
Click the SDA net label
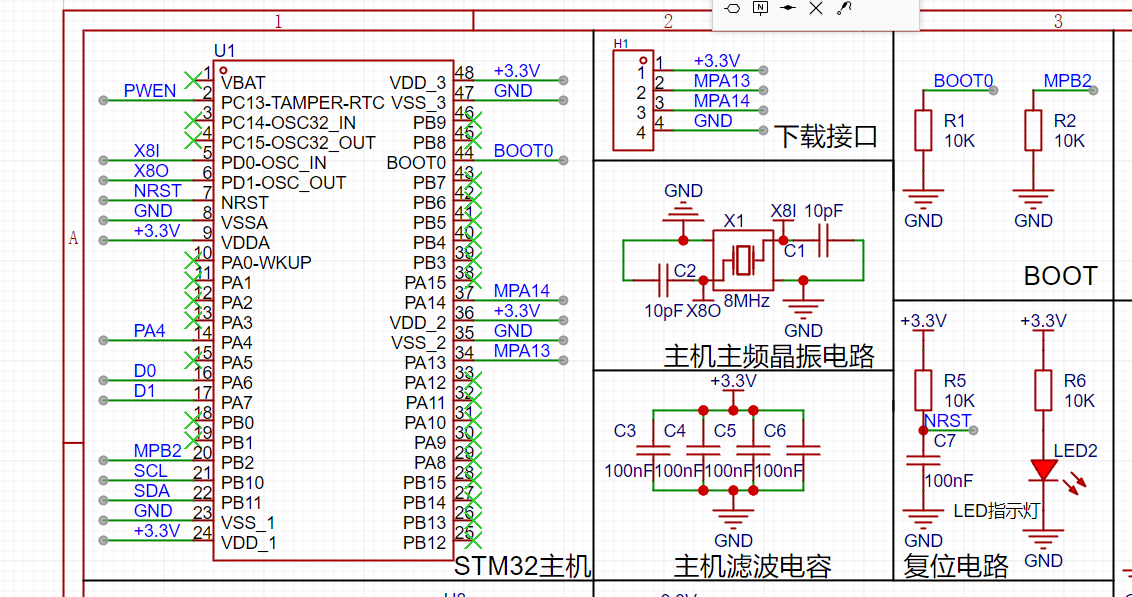152,491
